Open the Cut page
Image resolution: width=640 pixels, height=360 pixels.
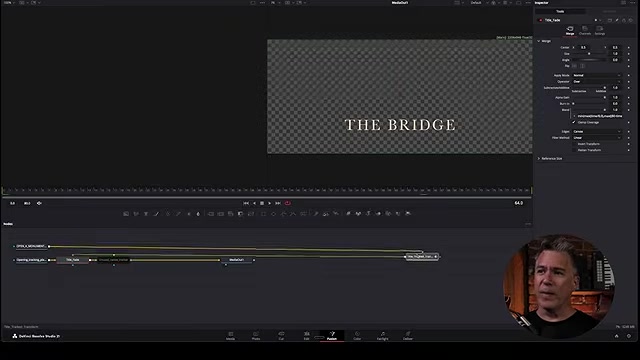pyautogui.click(x=281, y=336)
